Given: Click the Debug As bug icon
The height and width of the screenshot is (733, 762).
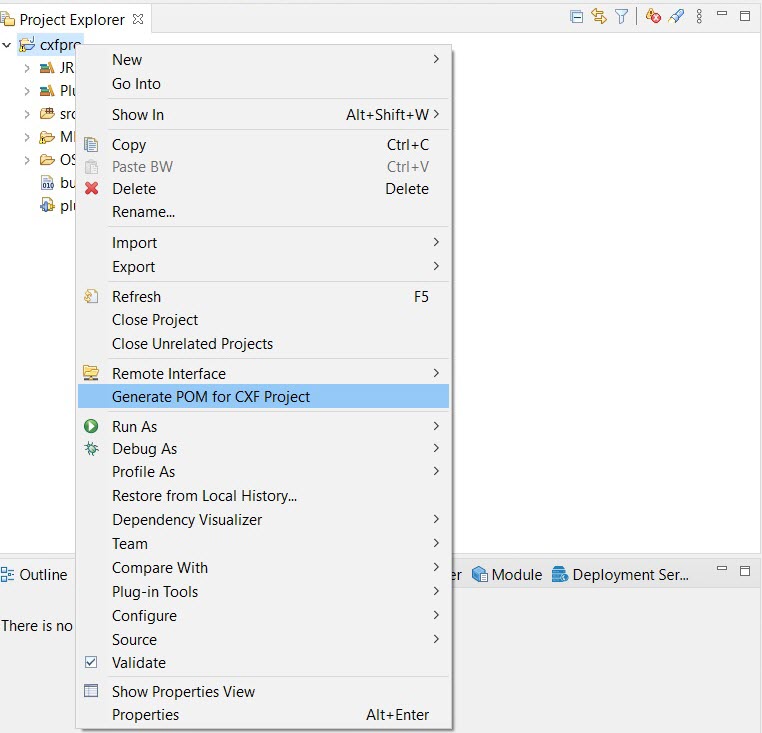Looking at the screenshot, I should pyautogui.click(x=92, y=449).
